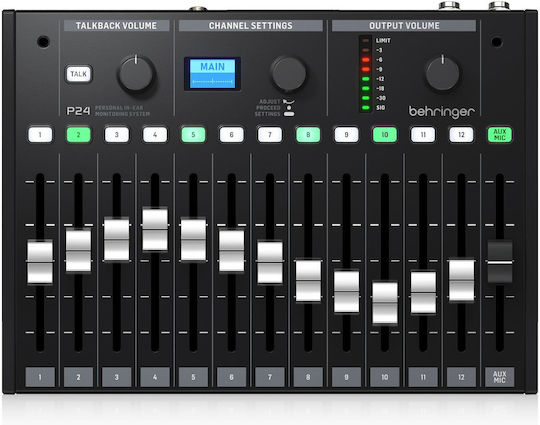Toggle lit channel 8 select button
This screenshot has height=425, width=540.
click(308, 134)
